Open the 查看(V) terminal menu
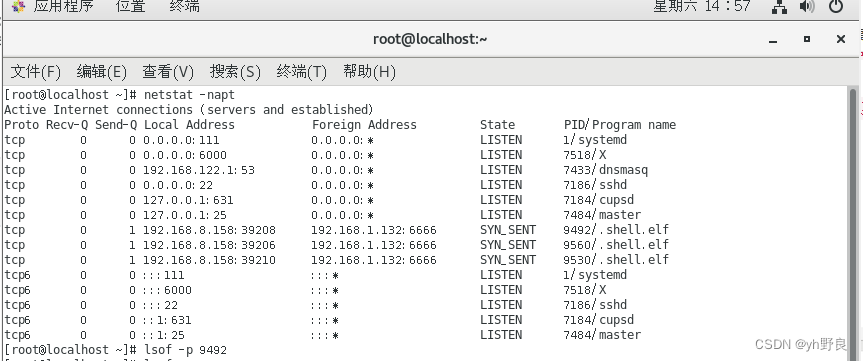 point(168,72)
